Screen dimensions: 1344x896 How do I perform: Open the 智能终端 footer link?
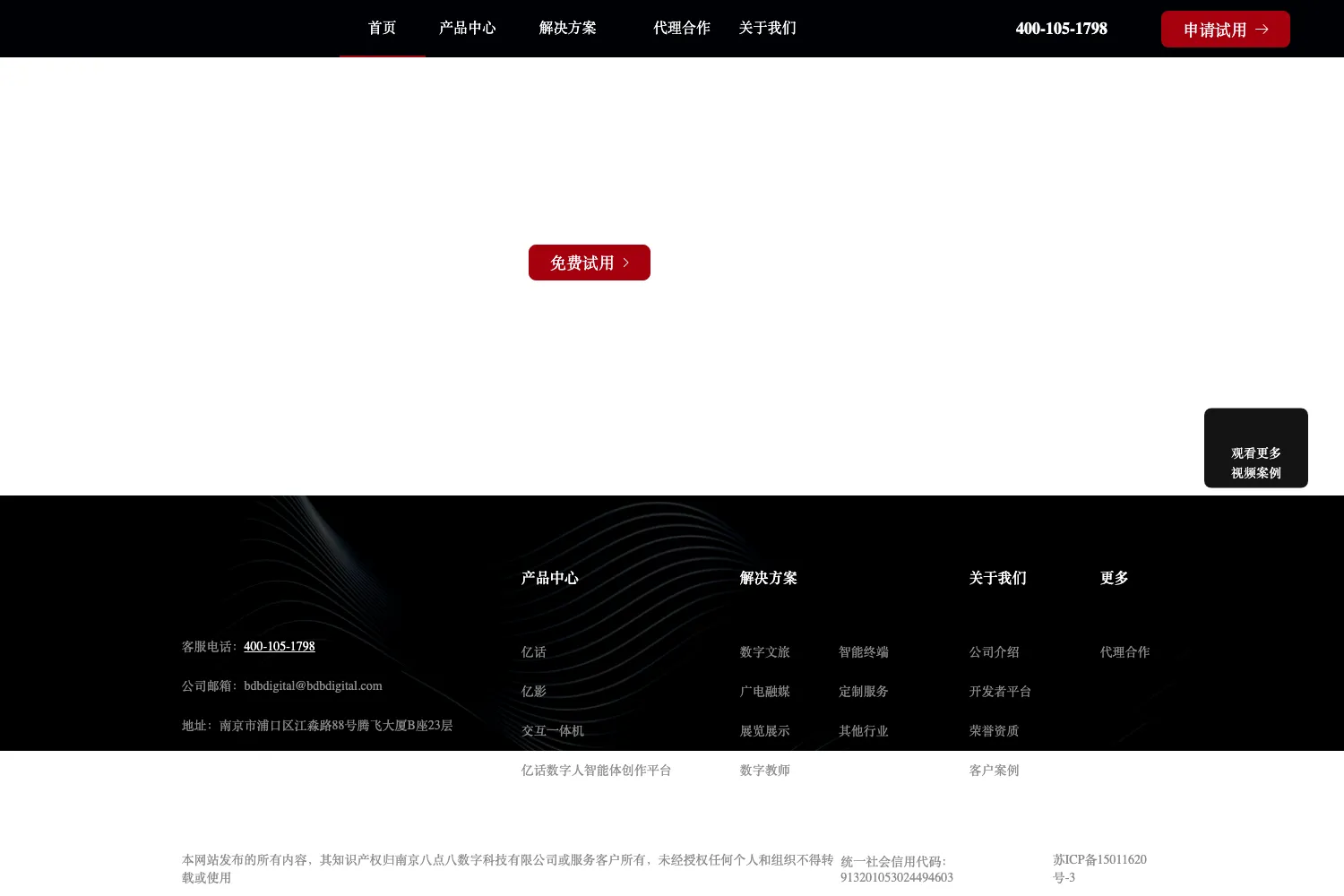864,652
